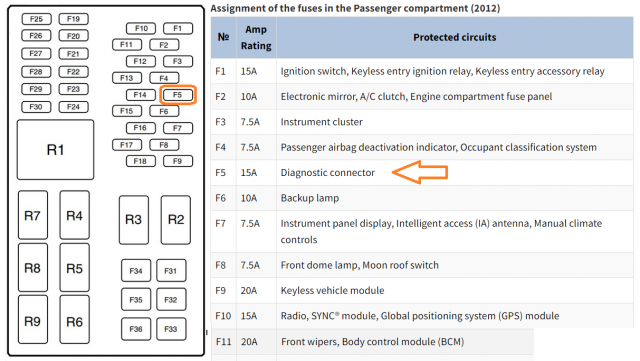Viewport: 640px width, 361px height.
Task: Click the Amp Rating column header
Action: (x=256, y=38)
